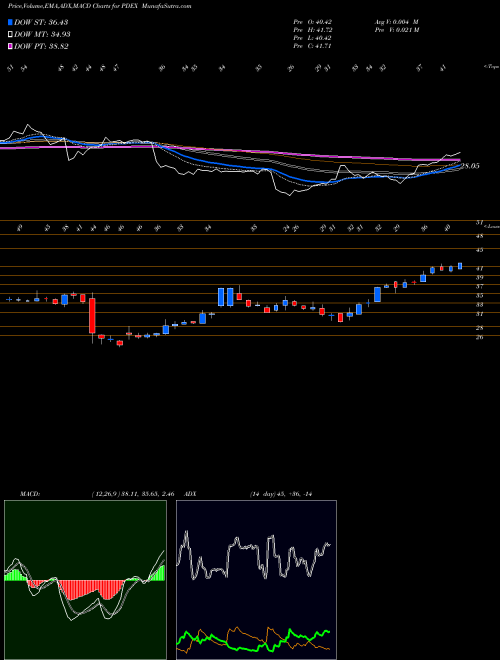Screen dimensions: 500x660
Task: Click the 28.05 EMA line label
Action: (x=470, y=166)
